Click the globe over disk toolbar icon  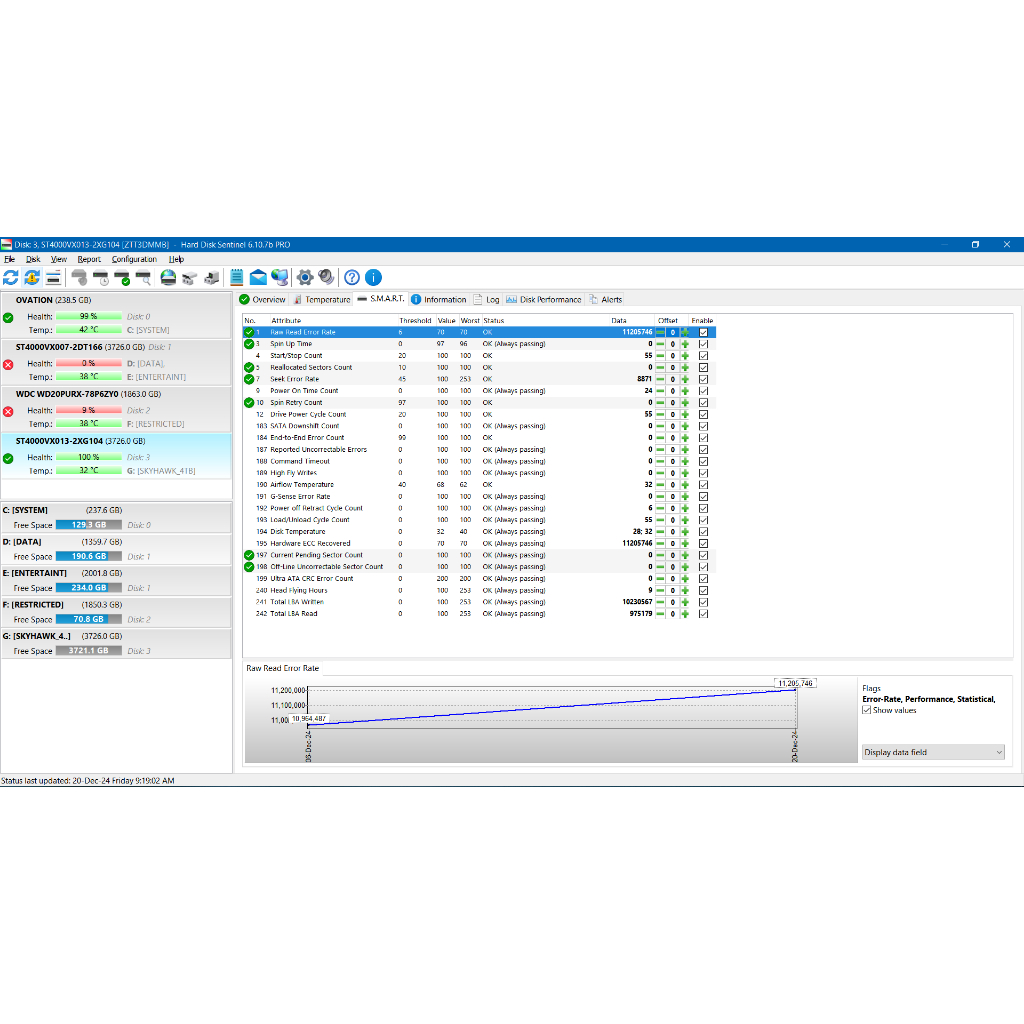click(168, 278)
